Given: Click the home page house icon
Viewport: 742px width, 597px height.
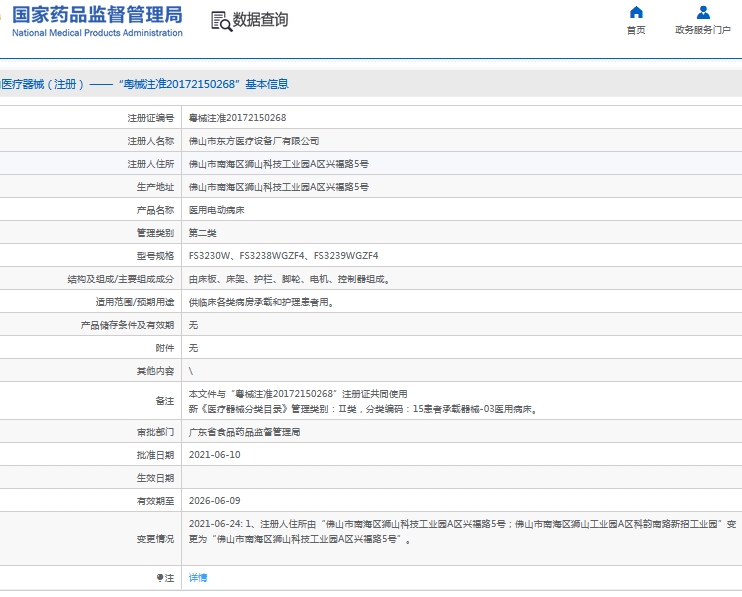Looking at the screenshot, I should coord(636,12).
